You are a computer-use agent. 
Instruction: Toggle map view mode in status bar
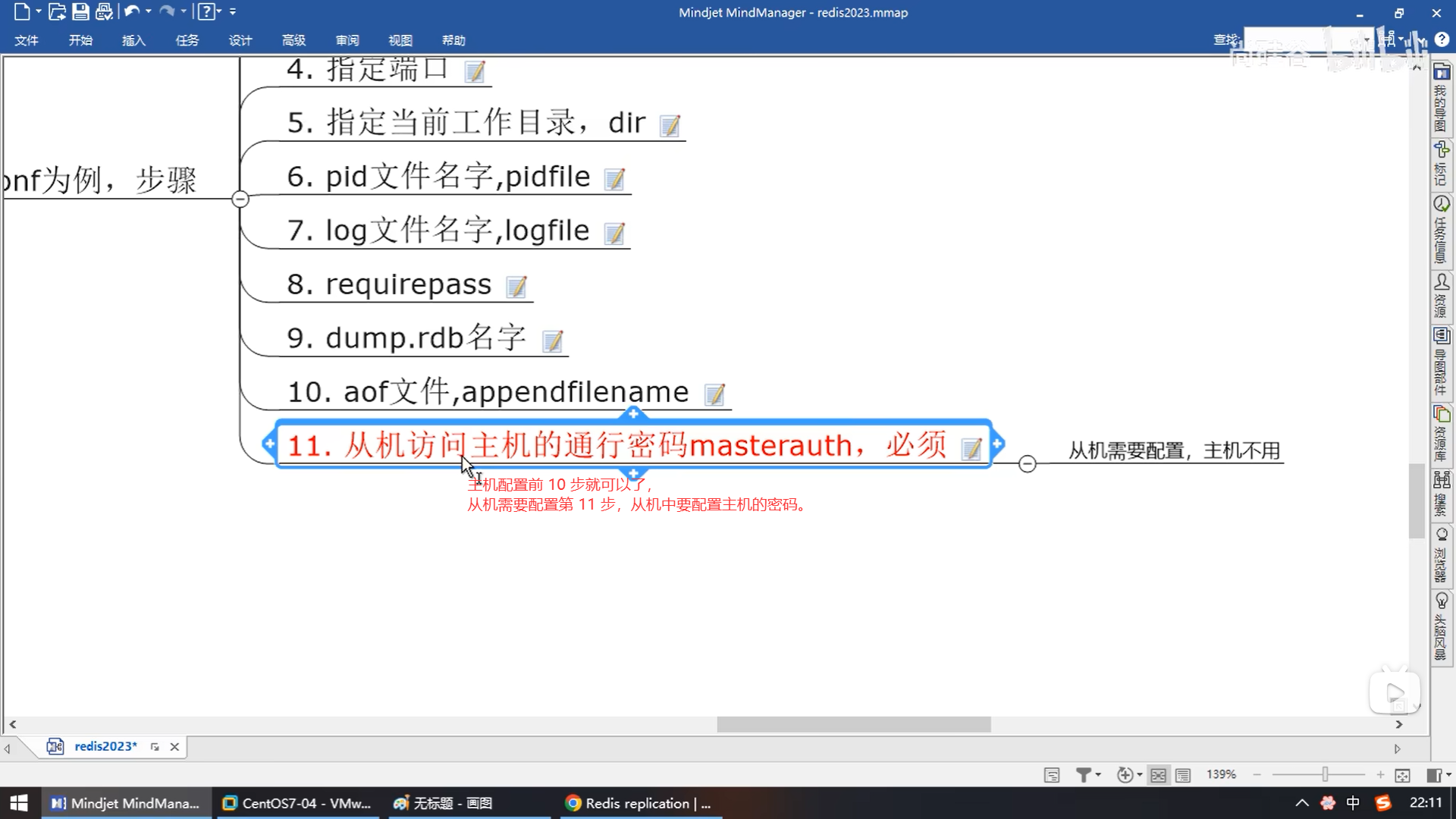coord(1158,775)
